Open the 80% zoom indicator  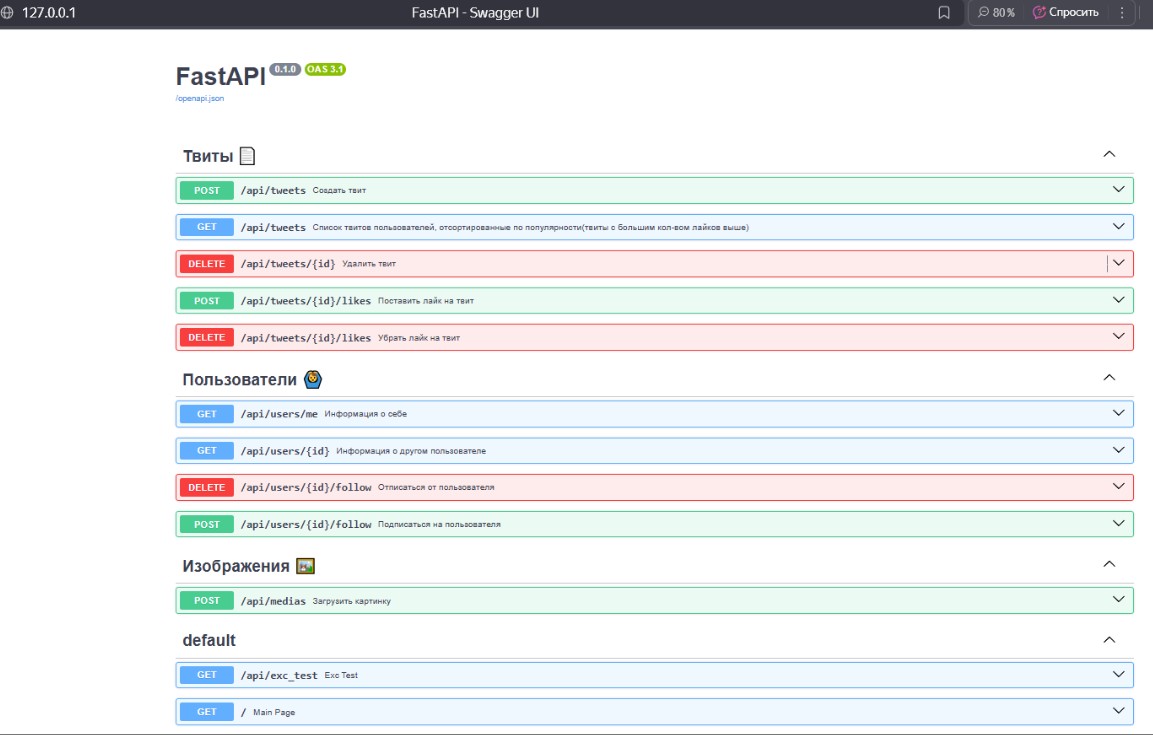pyautogui.click(x=996, y=12)
